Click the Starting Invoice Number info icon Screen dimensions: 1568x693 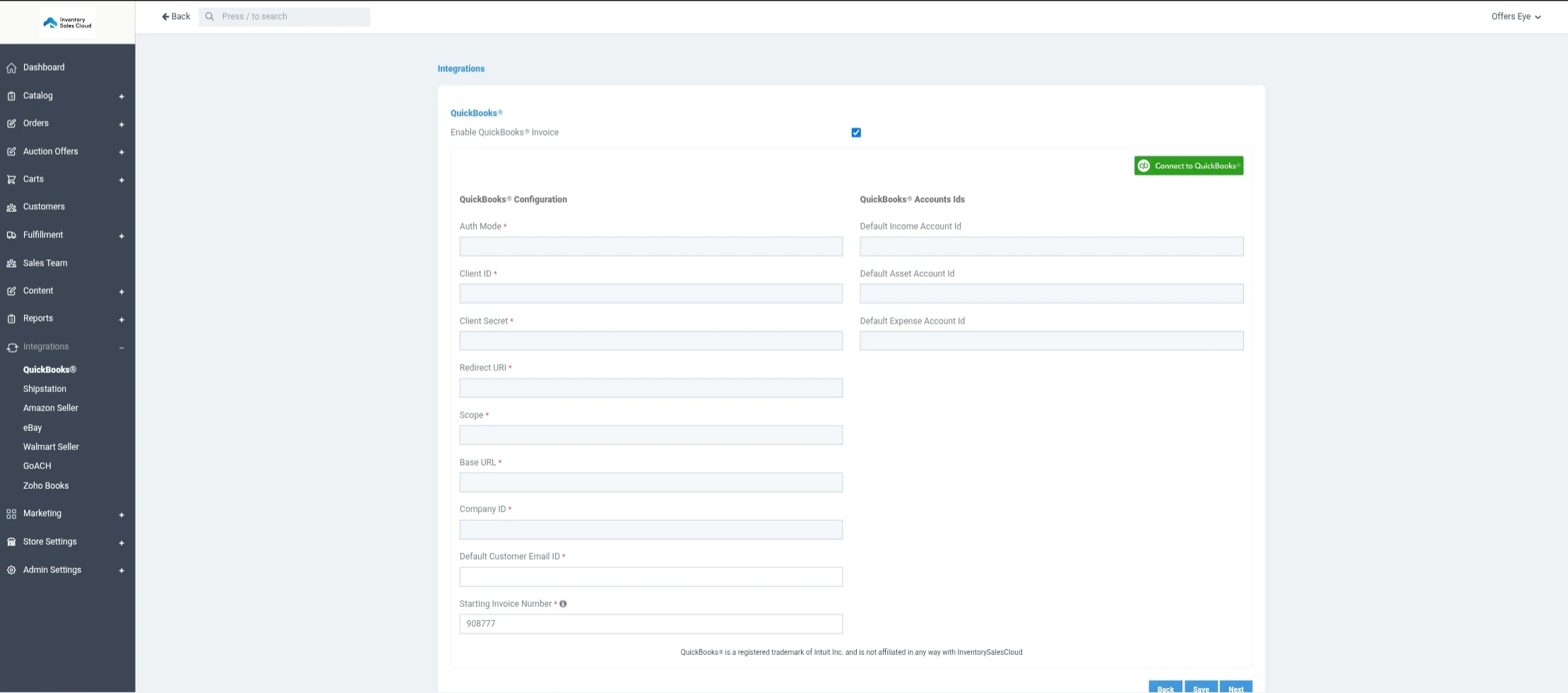click(563, 604)
